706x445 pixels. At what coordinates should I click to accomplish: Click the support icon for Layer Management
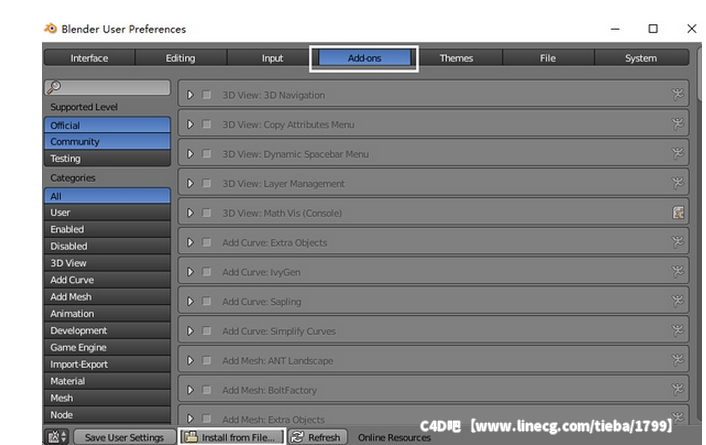coord(677,183)
